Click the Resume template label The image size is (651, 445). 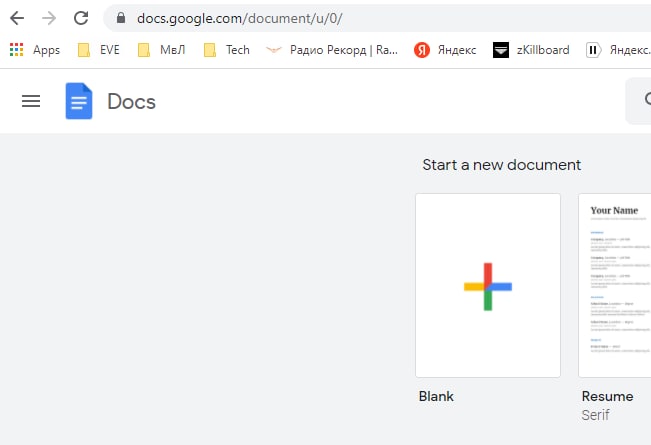pyautogui.click(x=607, y=396)
